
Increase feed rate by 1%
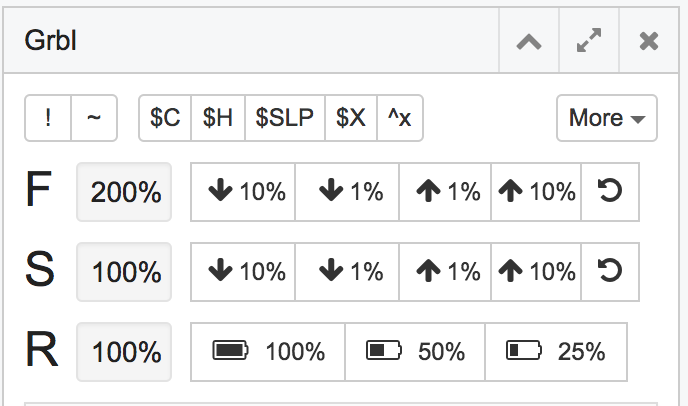tap(445, 191)
